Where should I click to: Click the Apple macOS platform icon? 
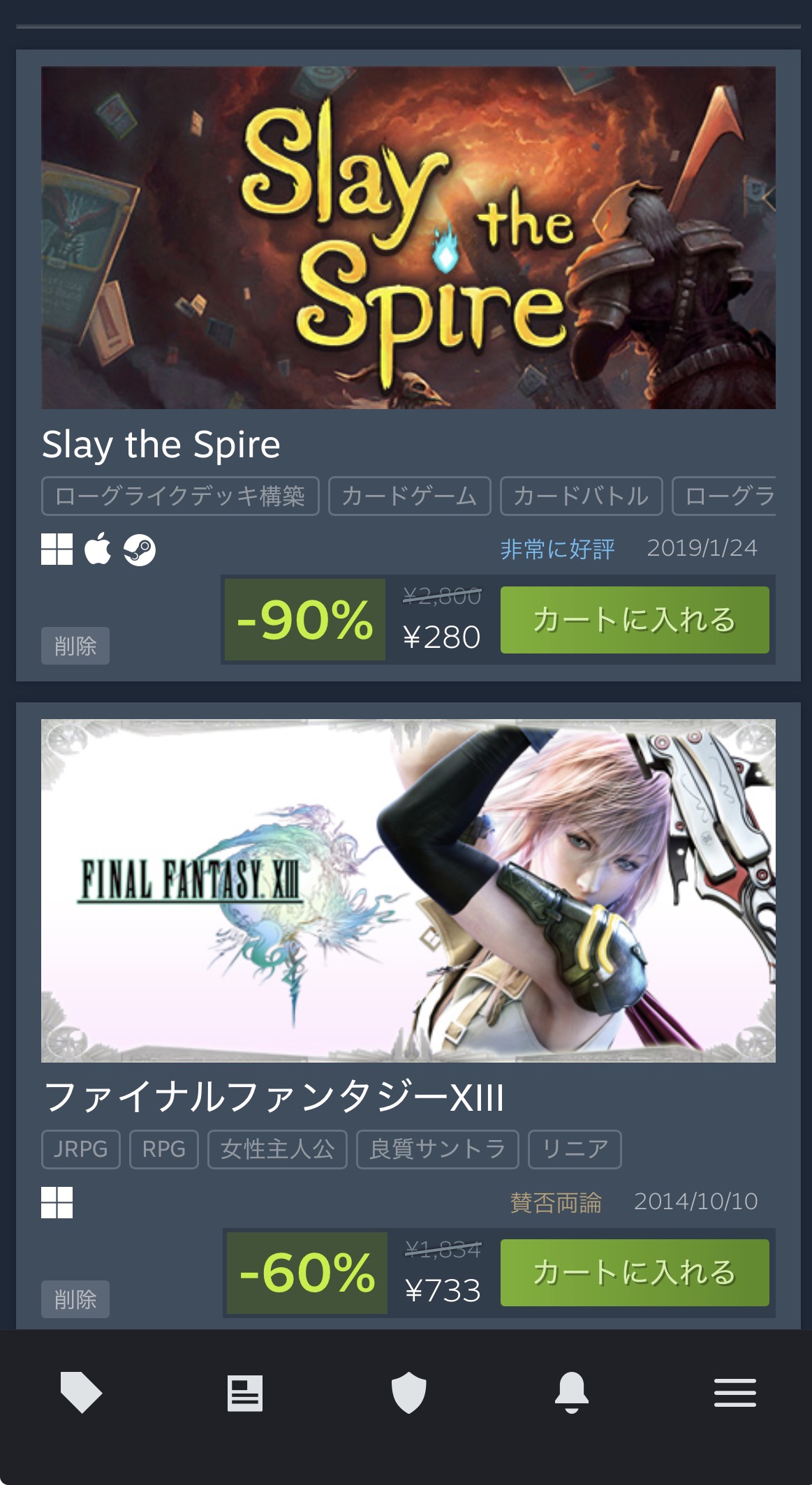(x=98, y=549)
